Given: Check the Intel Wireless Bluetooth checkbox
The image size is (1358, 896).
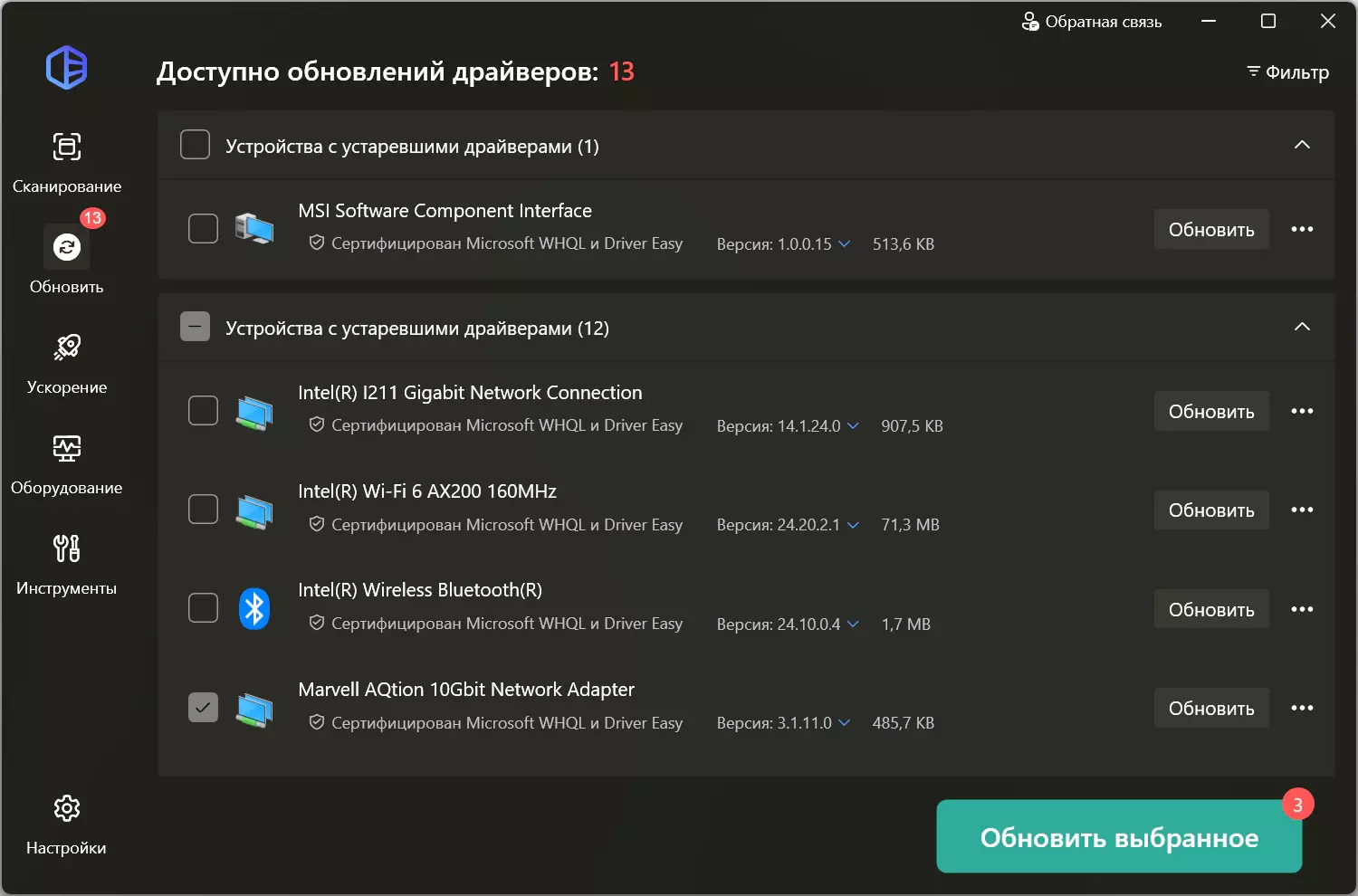Looking at the screenshot, I should (203, 607).
